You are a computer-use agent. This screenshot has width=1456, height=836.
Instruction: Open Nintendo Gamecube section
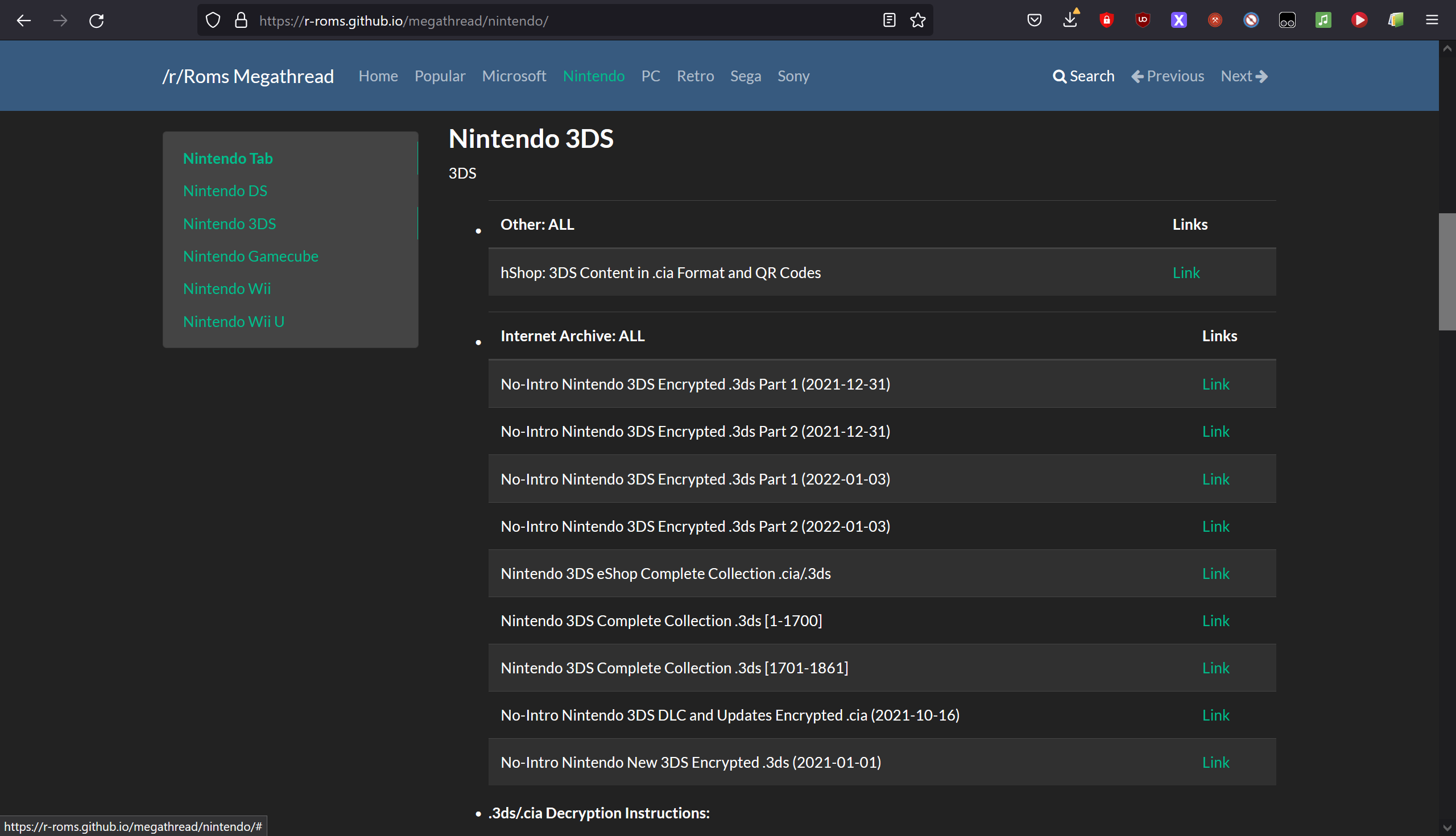(250, 256)
